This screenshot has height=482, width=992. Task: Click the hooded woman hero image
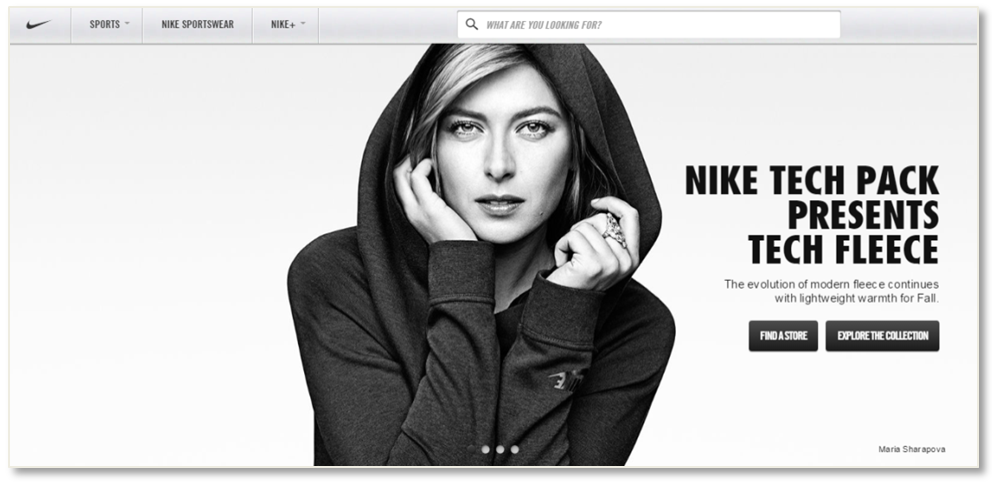(481, 254)
